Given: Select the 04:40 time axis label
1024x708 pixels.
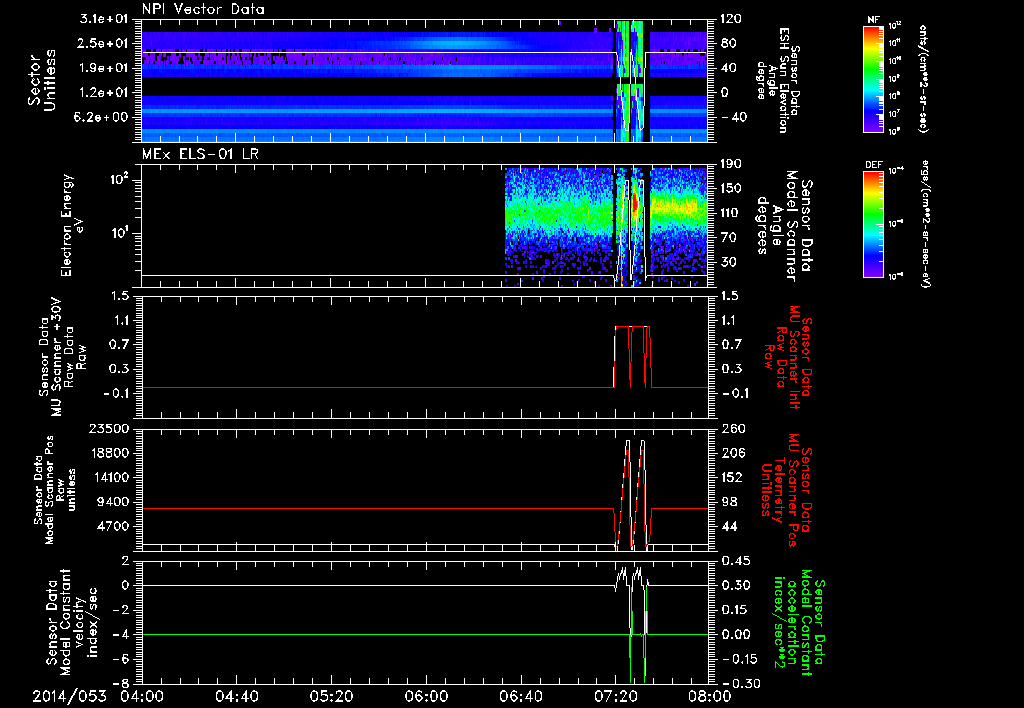Looking at the screenshot, I should pyautogui.click(x=237, y=695).
